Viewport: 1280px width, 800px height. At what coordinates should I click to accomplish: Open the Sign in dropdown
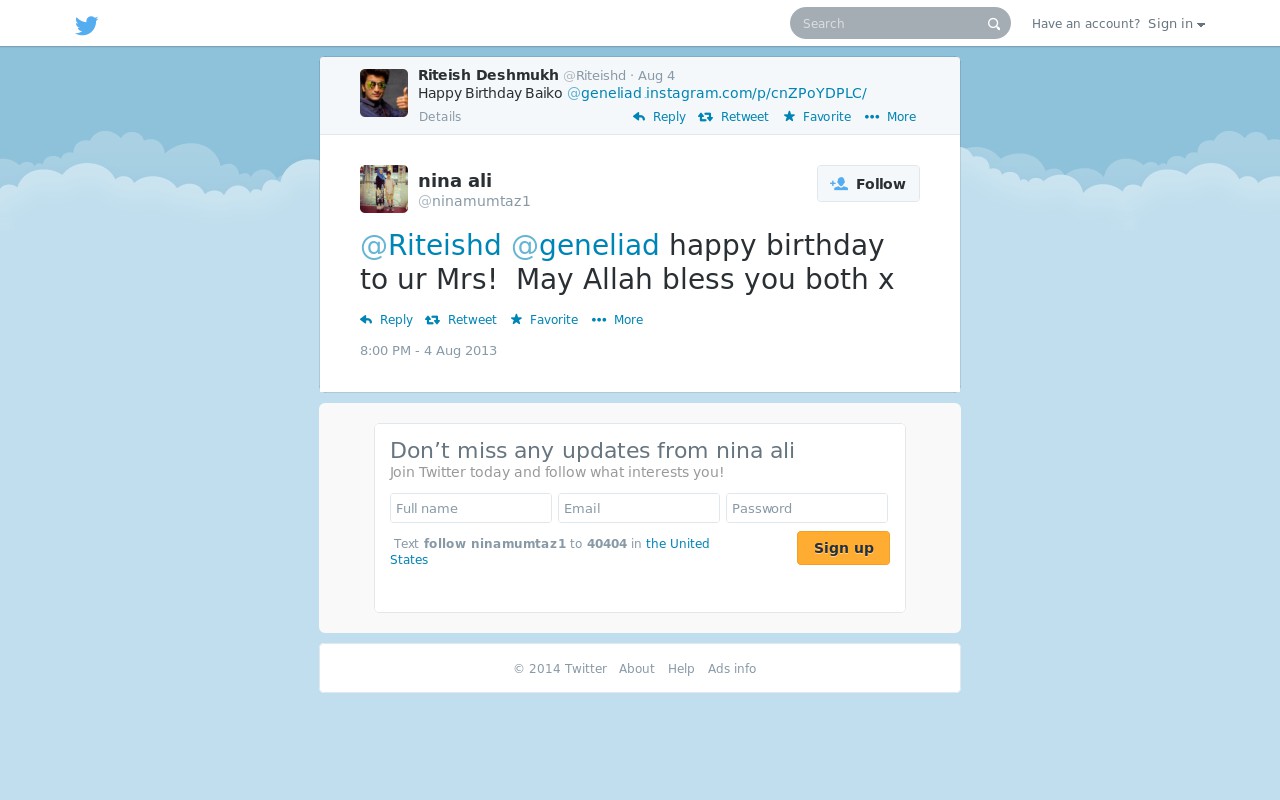(1176, 24)
